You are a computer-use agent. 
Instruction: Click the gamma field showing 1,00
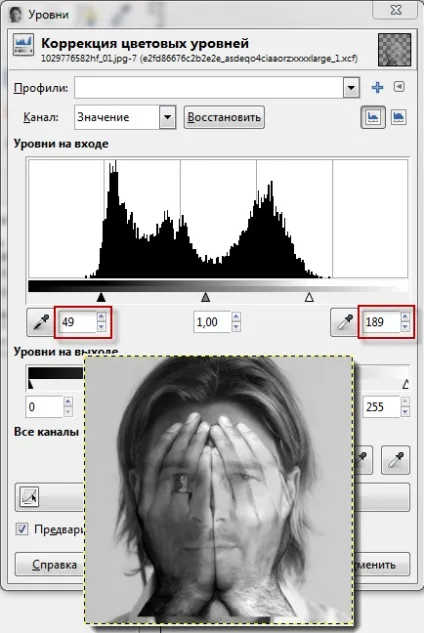click(212, 322)
